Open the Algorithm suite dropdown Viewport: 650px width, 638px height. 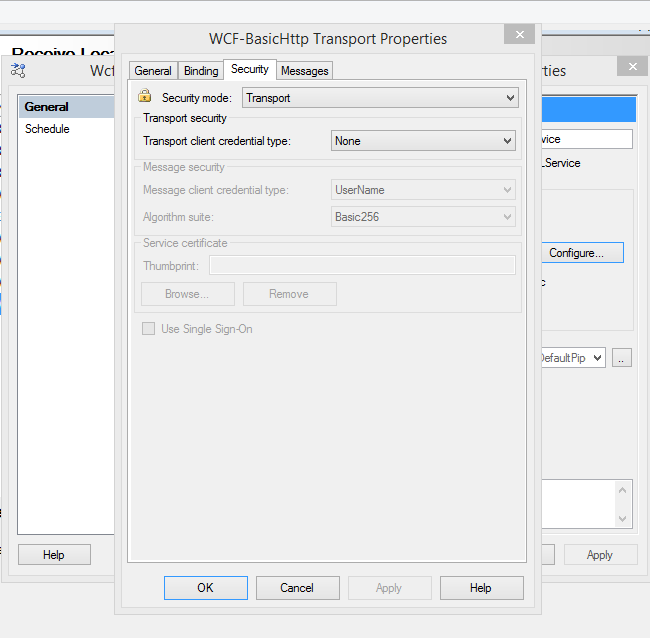coord(423,217)
